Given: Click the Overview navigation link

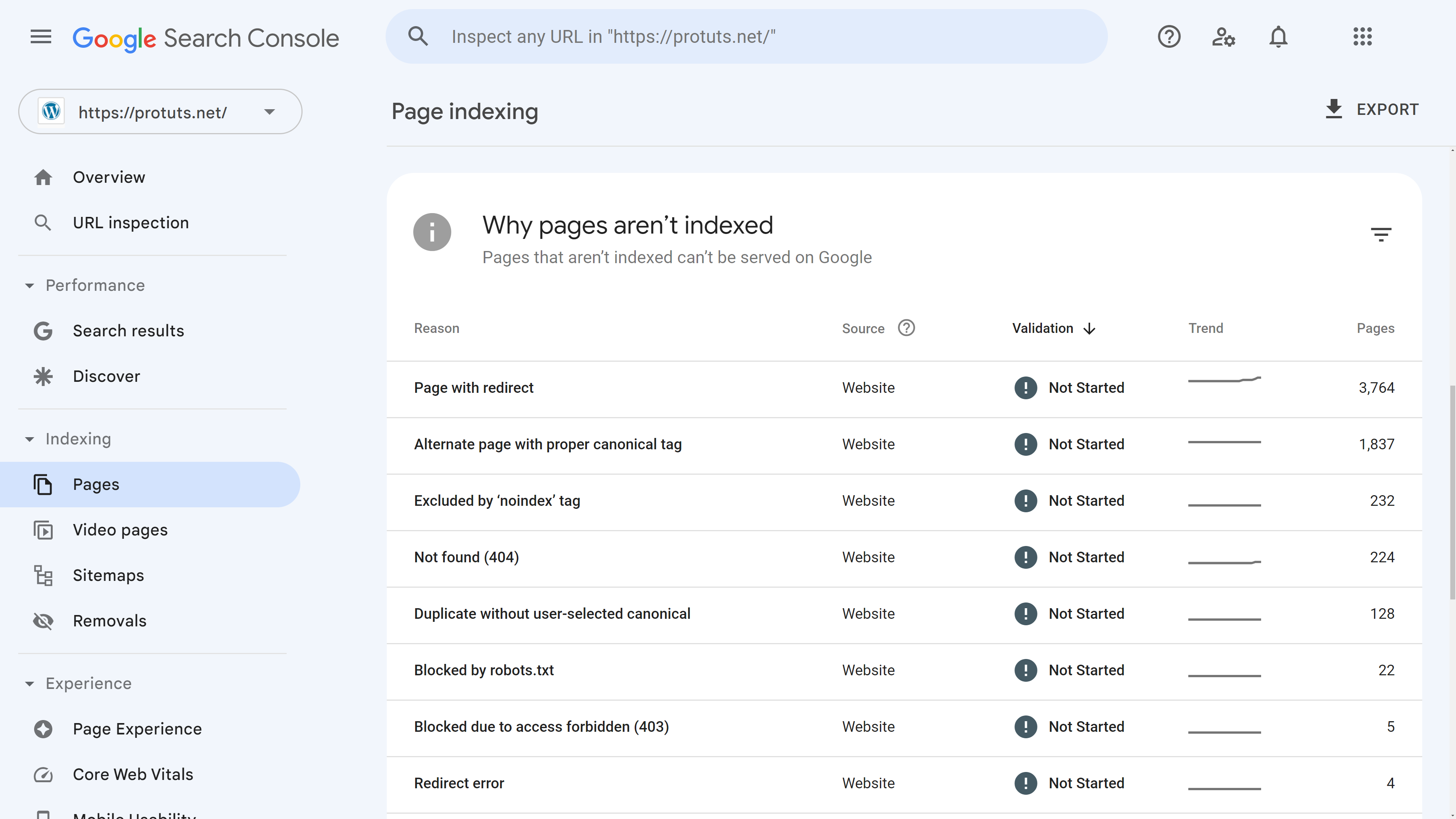Looking at the screenshot, I should pos(109,177).
